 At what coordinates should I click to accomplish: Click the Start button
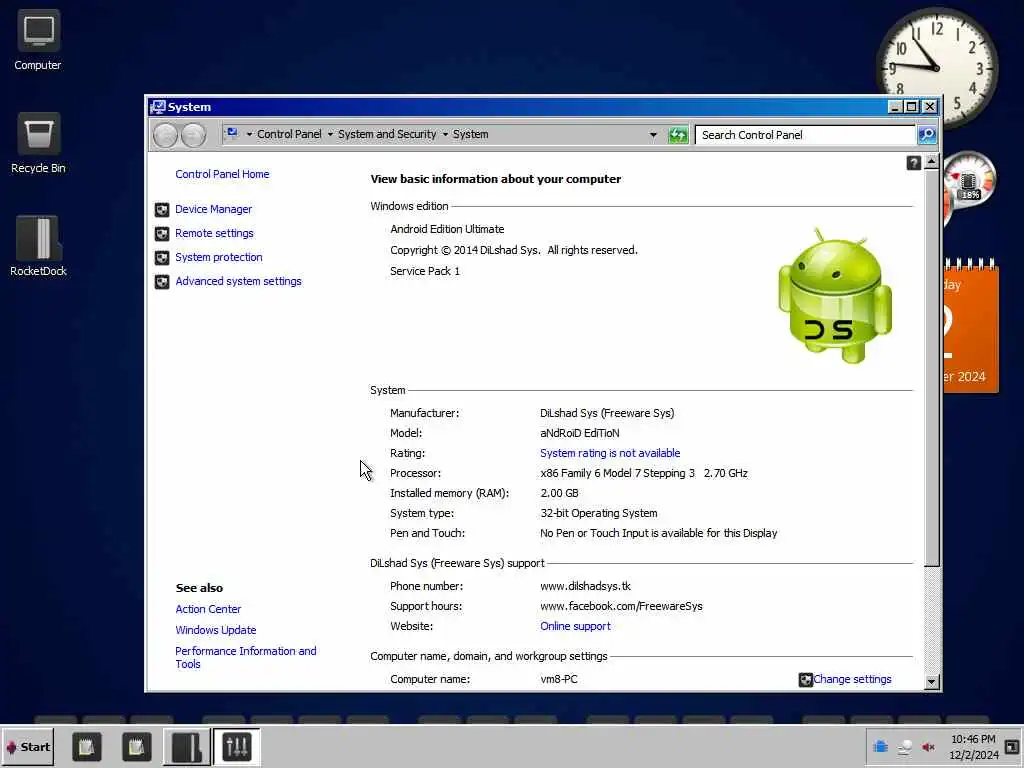point(27,746)
